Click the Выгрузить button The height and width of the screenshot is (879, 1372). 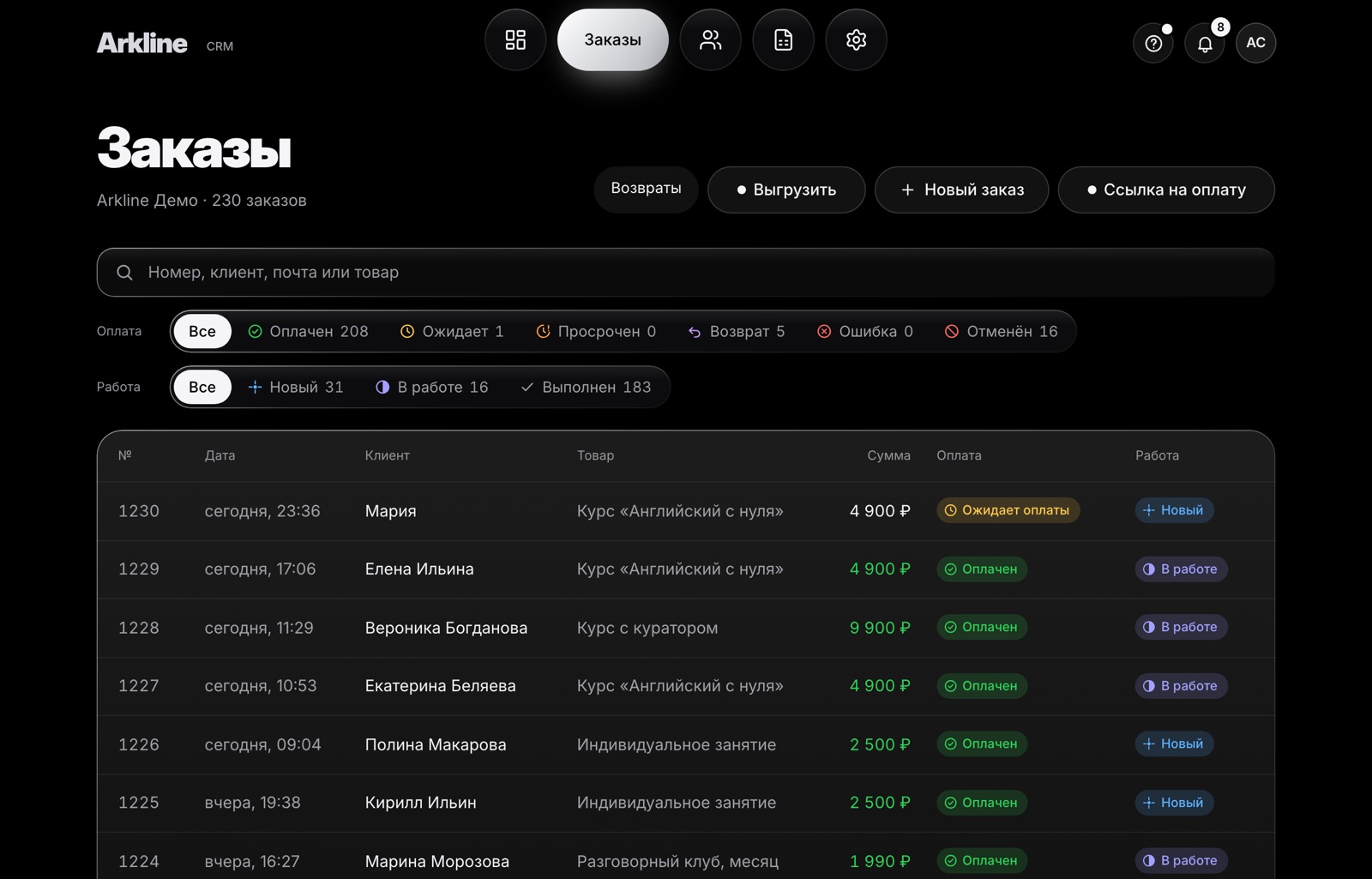point(786,190)
